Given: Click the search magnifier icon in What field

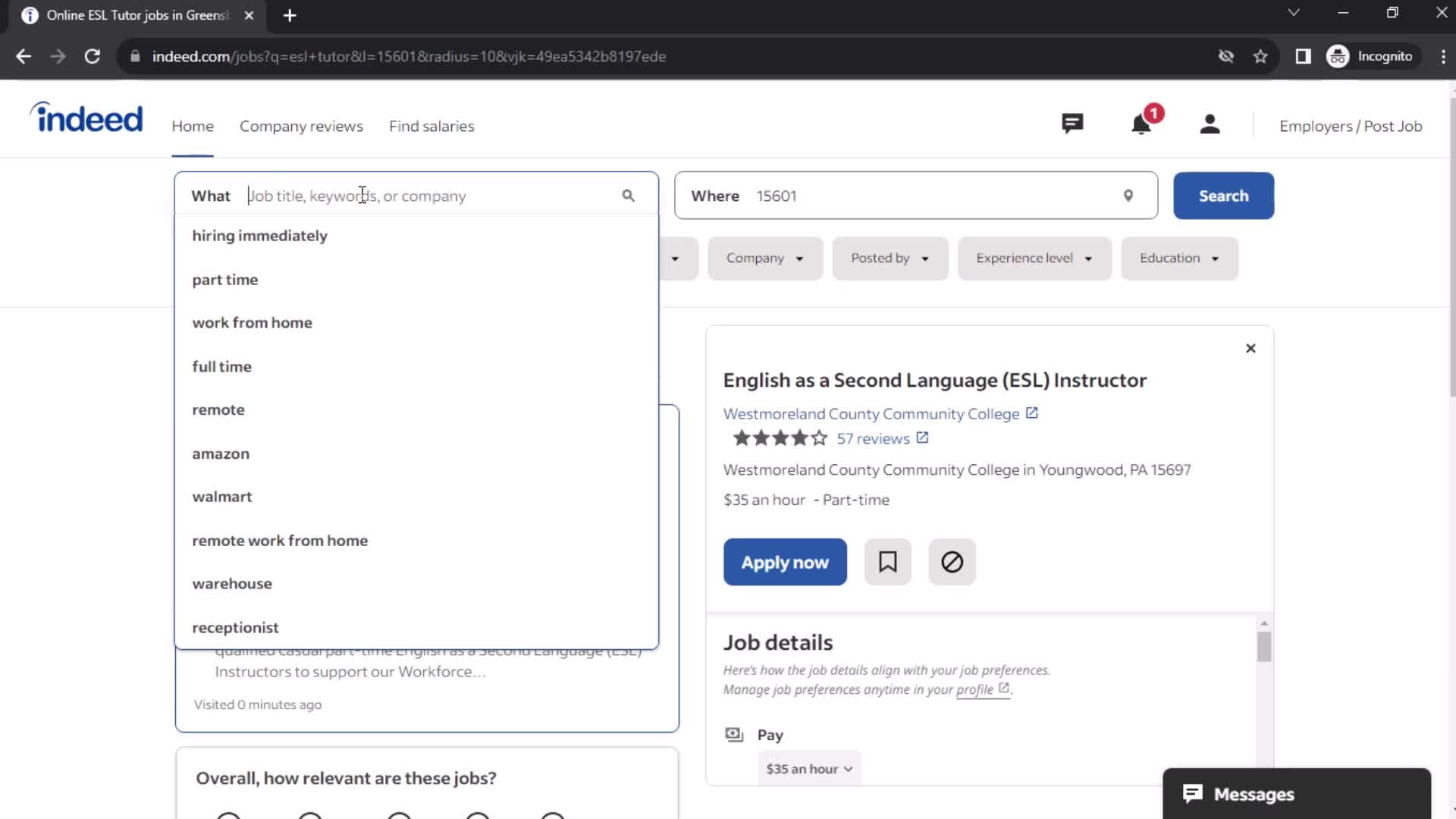Looking at the screenshot, I should pos(628,196).
